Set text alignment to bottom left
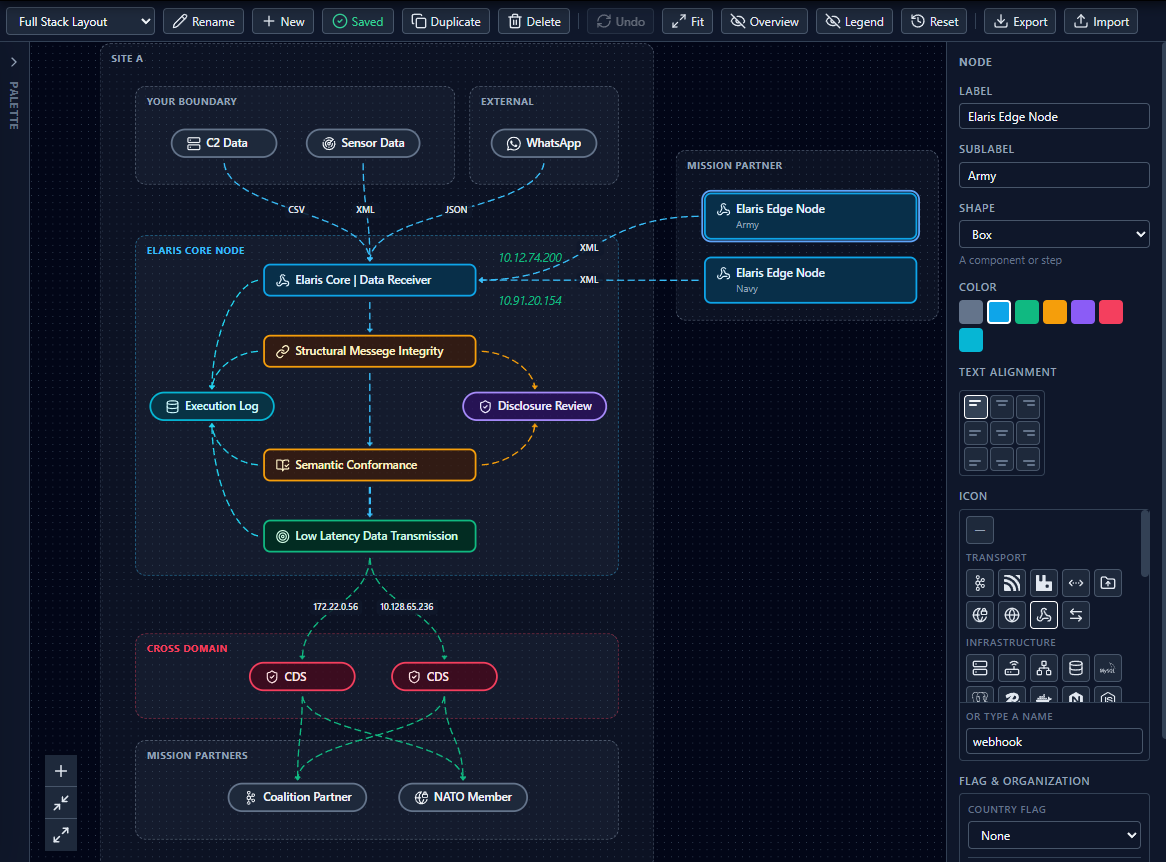This screenshot has width=1166, height=862. coord(975,460)
